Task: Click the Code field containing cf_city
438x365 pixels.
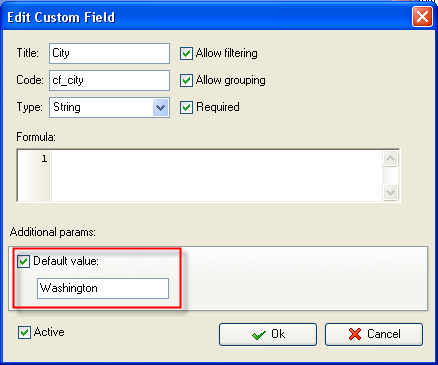Action: point(109,80)
